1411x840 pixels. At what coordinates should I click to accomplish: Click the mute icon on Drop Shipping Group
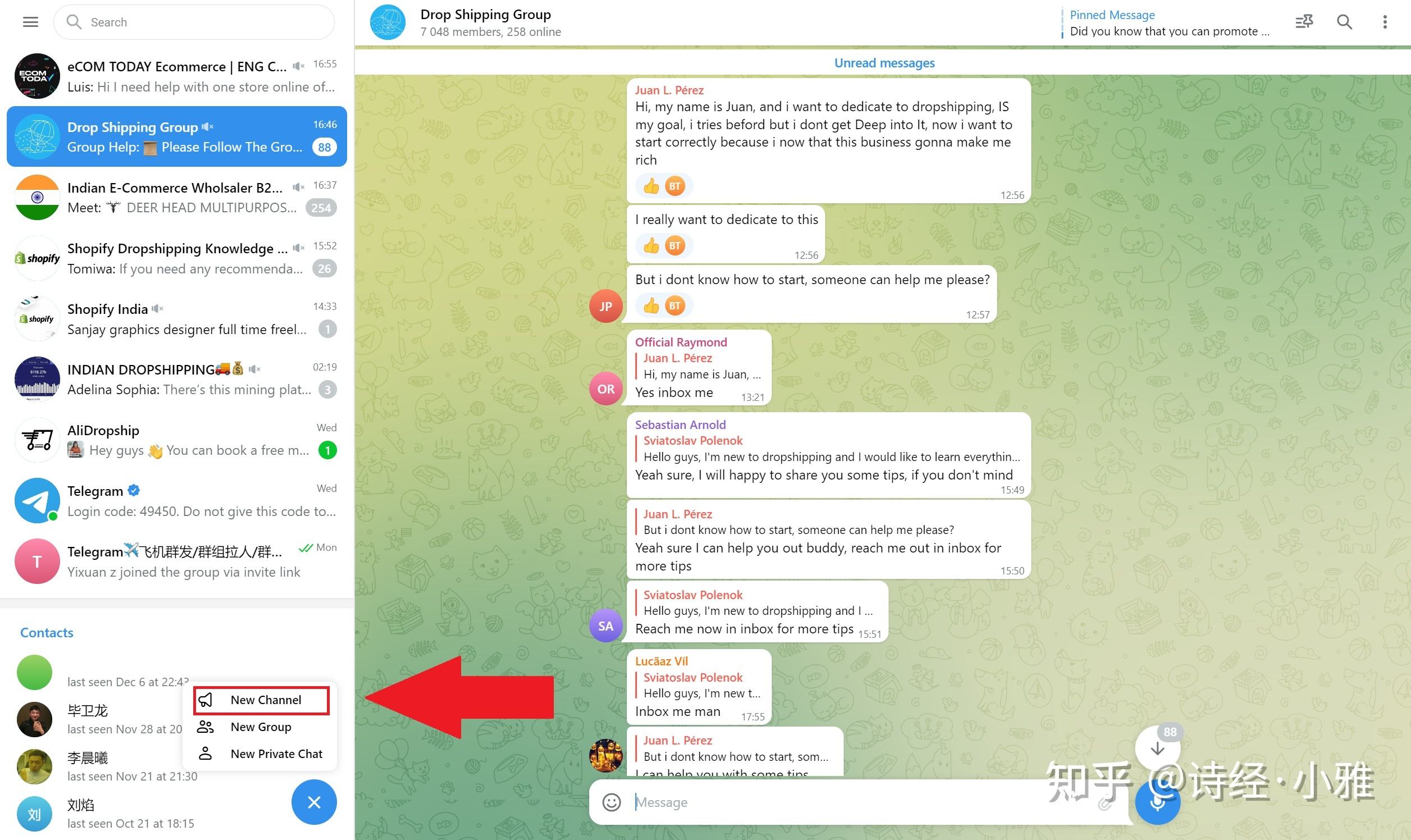pyautogui.click(x=210, y=126)
